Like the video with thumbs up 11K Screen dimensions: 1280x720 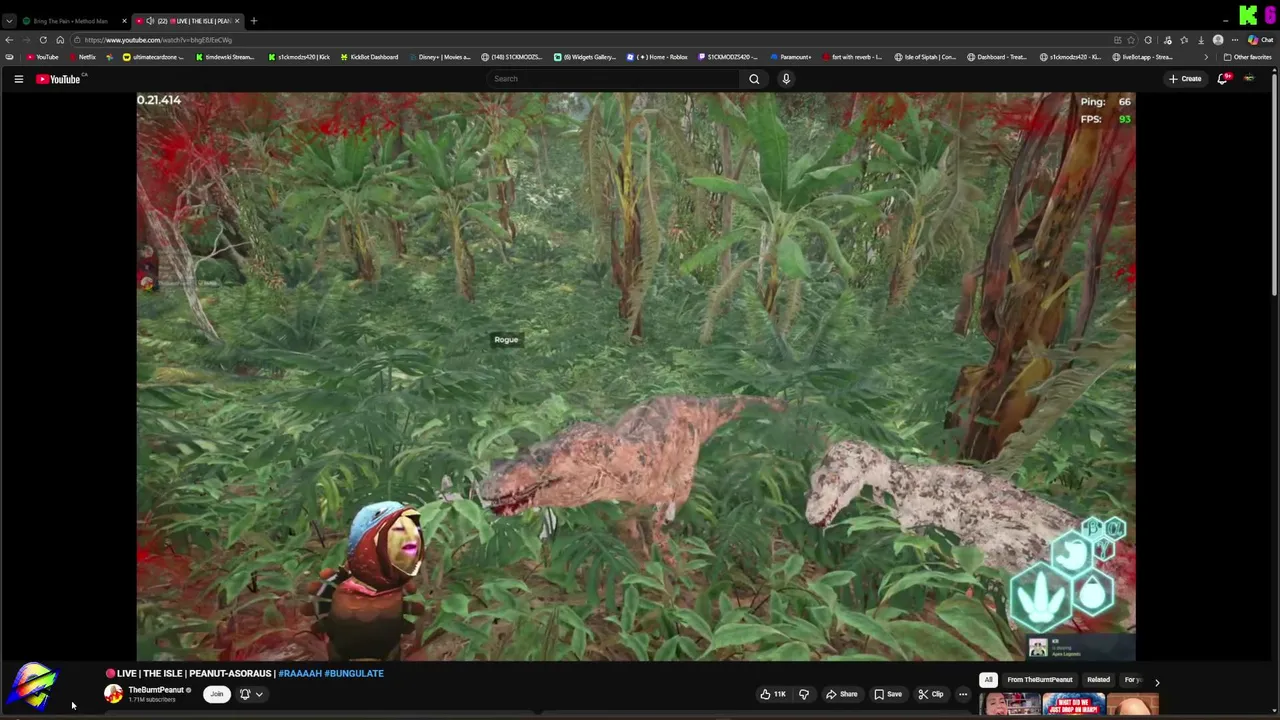[x=772, y=694]
